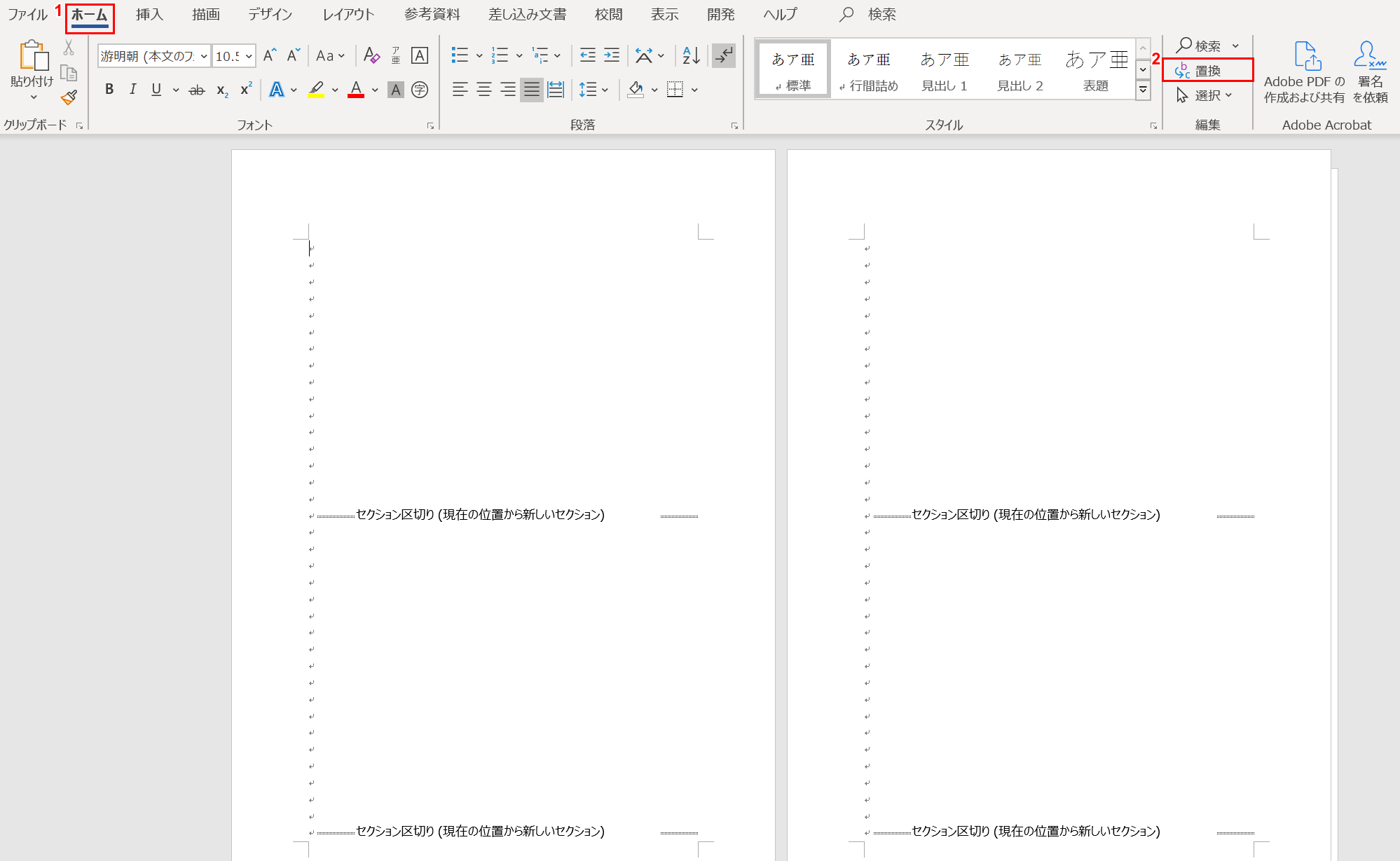Align text right
1400x861 pixels.
point(508,90)
